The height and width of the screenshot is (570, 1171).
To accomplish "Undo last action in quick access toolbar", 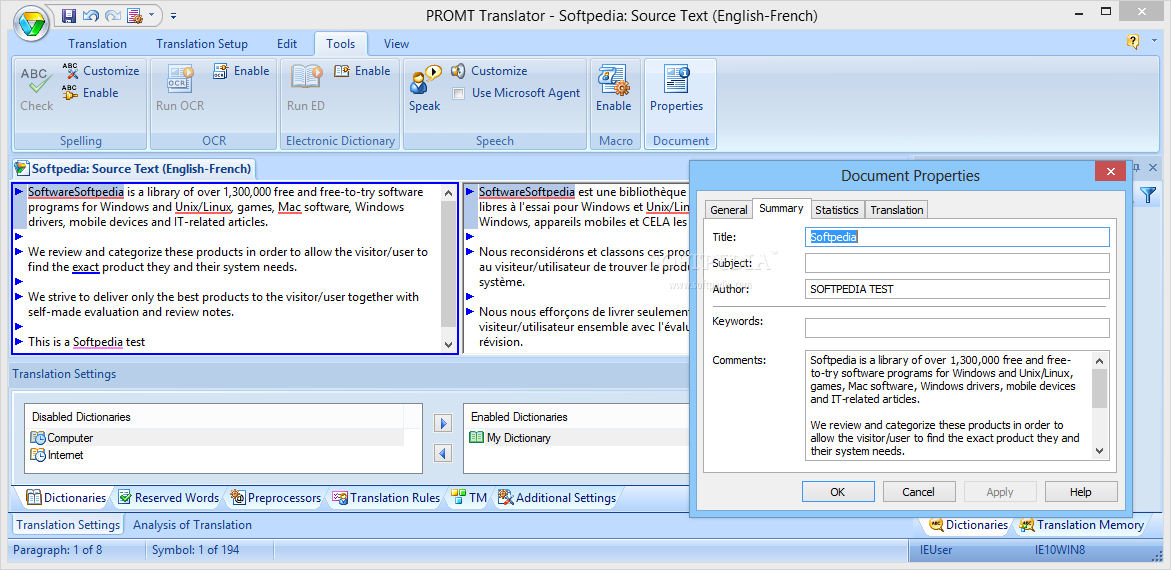I will tap(90, 15).
